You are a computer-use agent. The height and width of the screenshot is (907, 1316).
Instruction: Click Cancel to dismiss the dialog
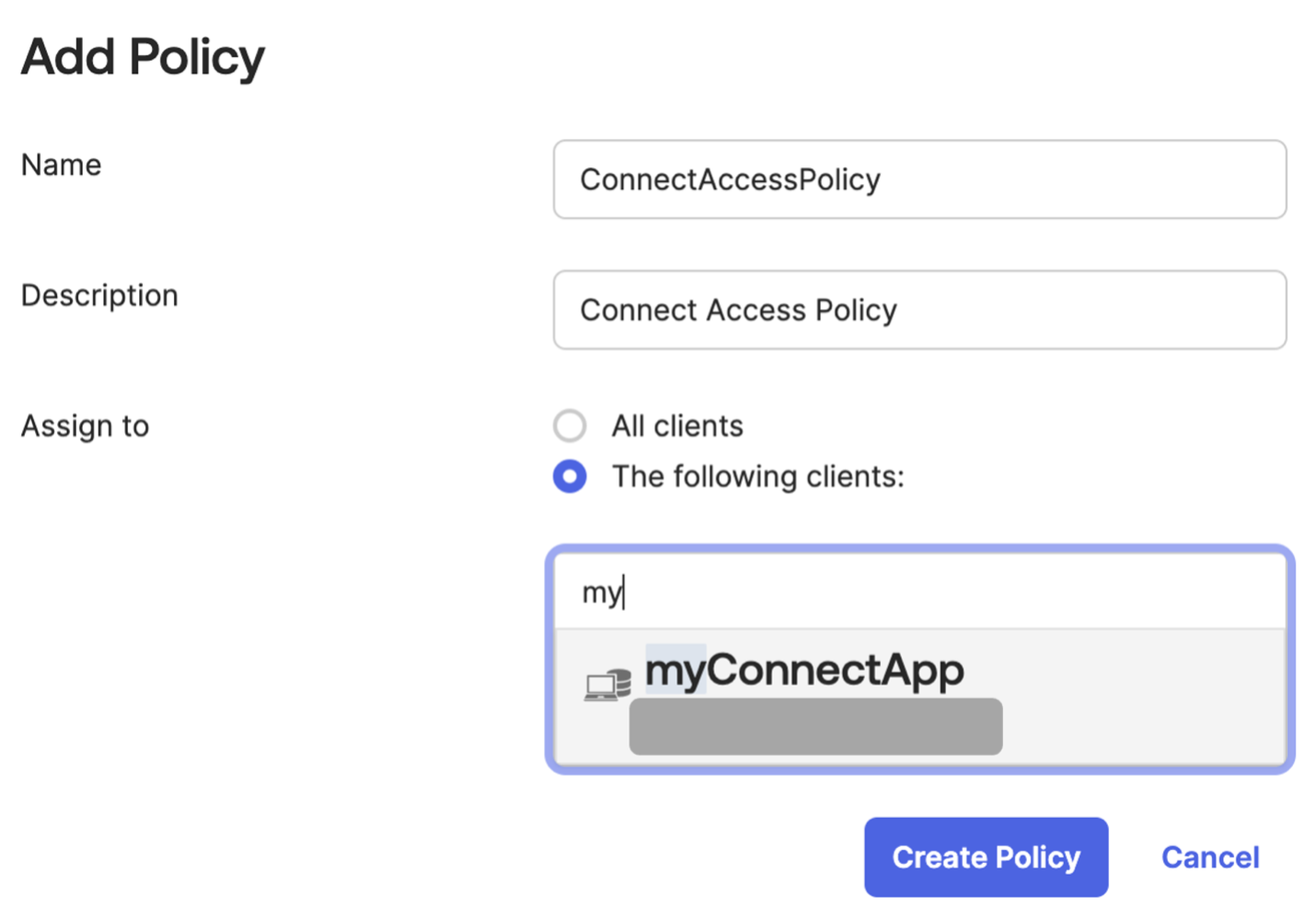tap(1210, 856)
